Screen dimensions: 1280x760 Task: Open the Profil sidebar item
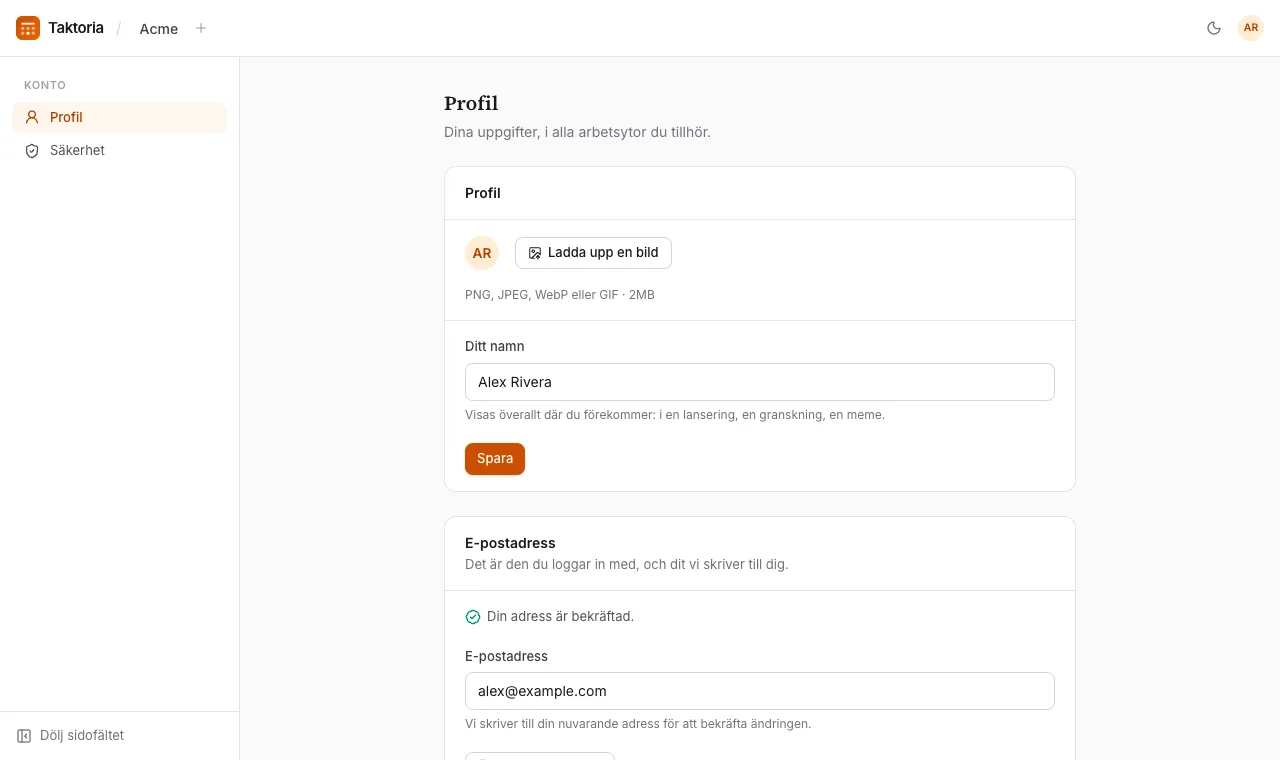pyautogui.click(x=120, y=117)
